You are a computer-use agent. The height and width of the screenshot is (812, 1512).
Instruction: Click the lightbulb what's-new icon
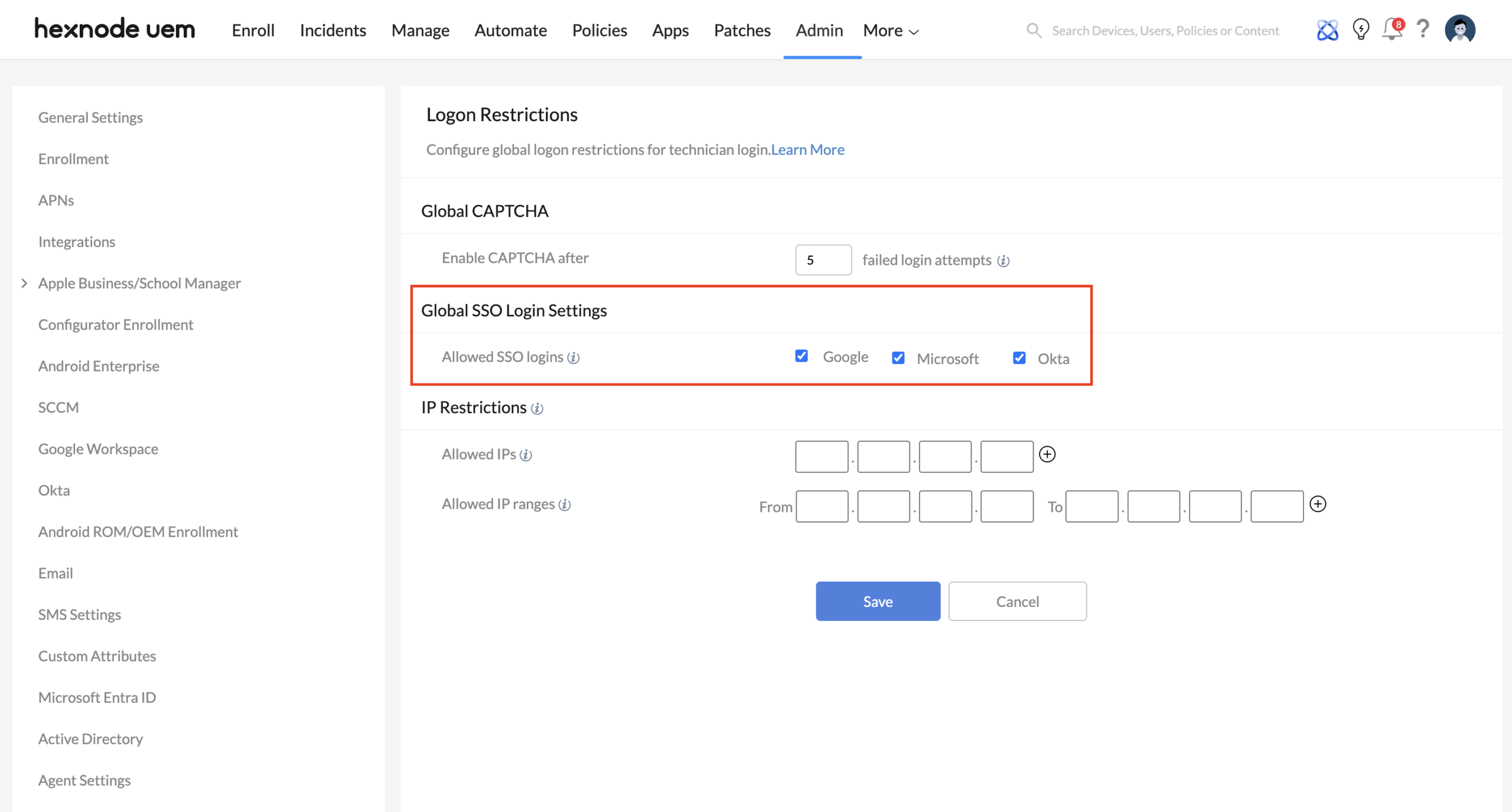[x=1360, y=30]
